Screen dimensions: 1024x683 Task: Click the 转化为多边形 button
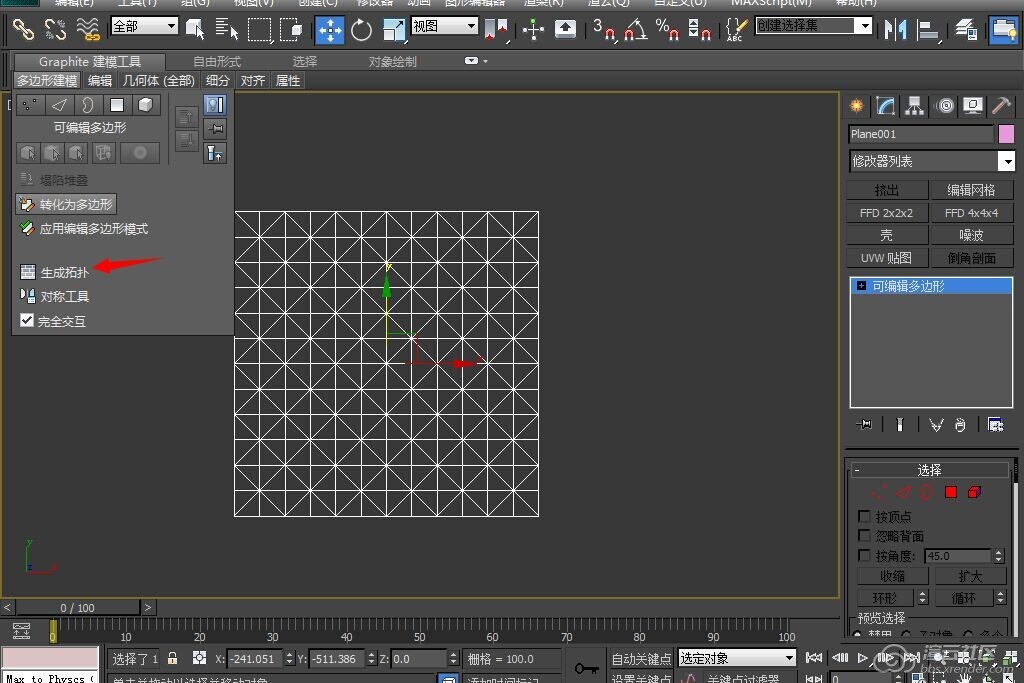click(66, 204)
